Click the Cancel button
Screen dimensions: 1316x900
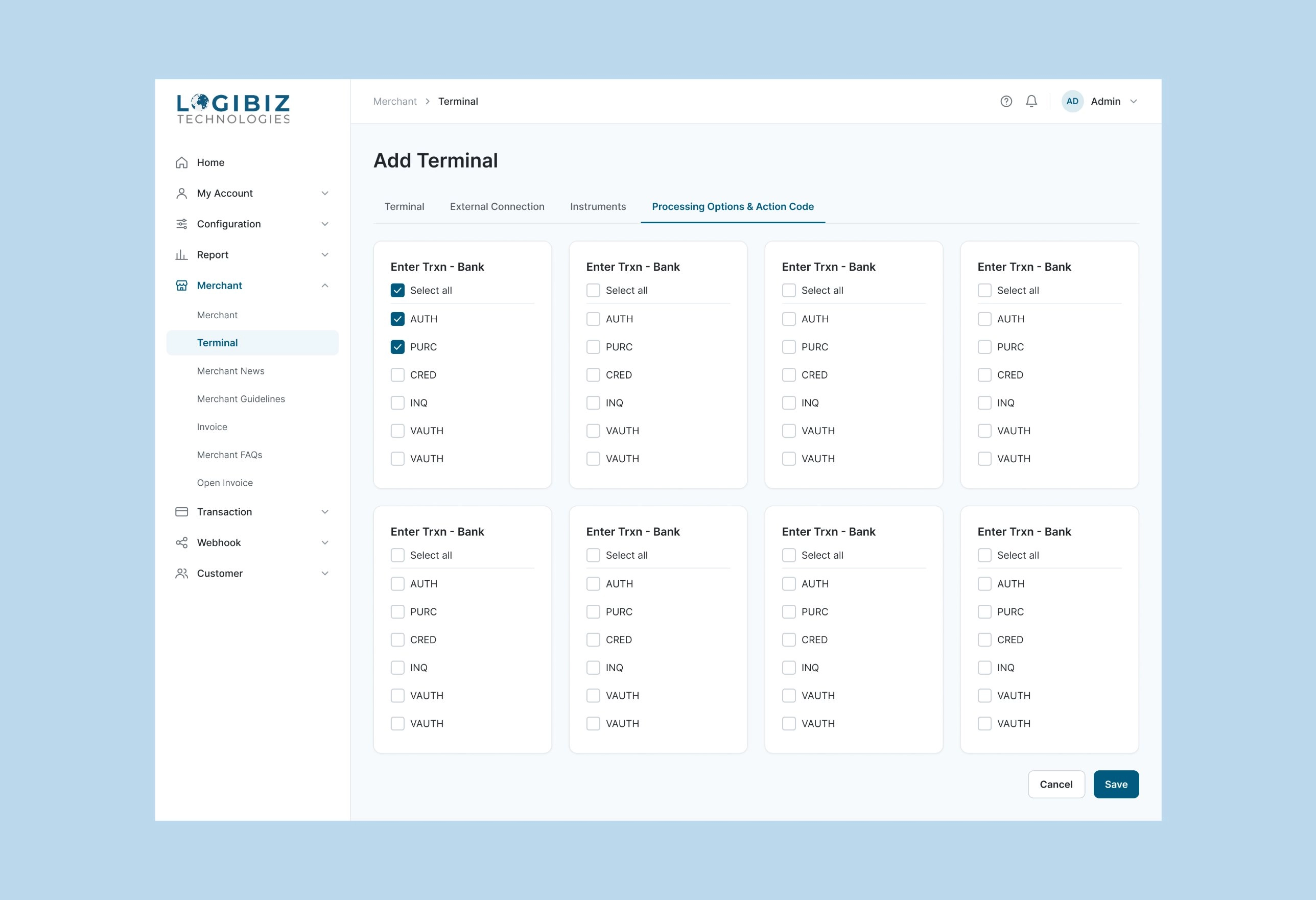1056,785
